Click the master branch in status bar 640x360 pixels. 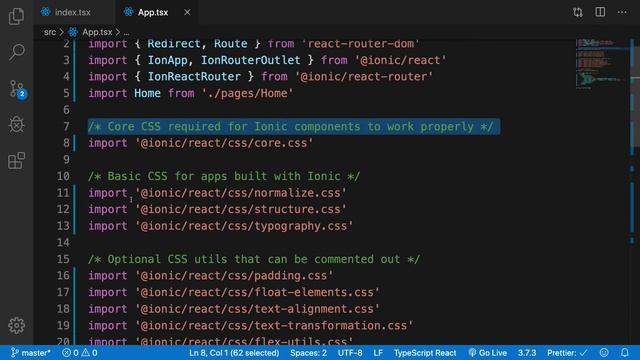point(31,353)
